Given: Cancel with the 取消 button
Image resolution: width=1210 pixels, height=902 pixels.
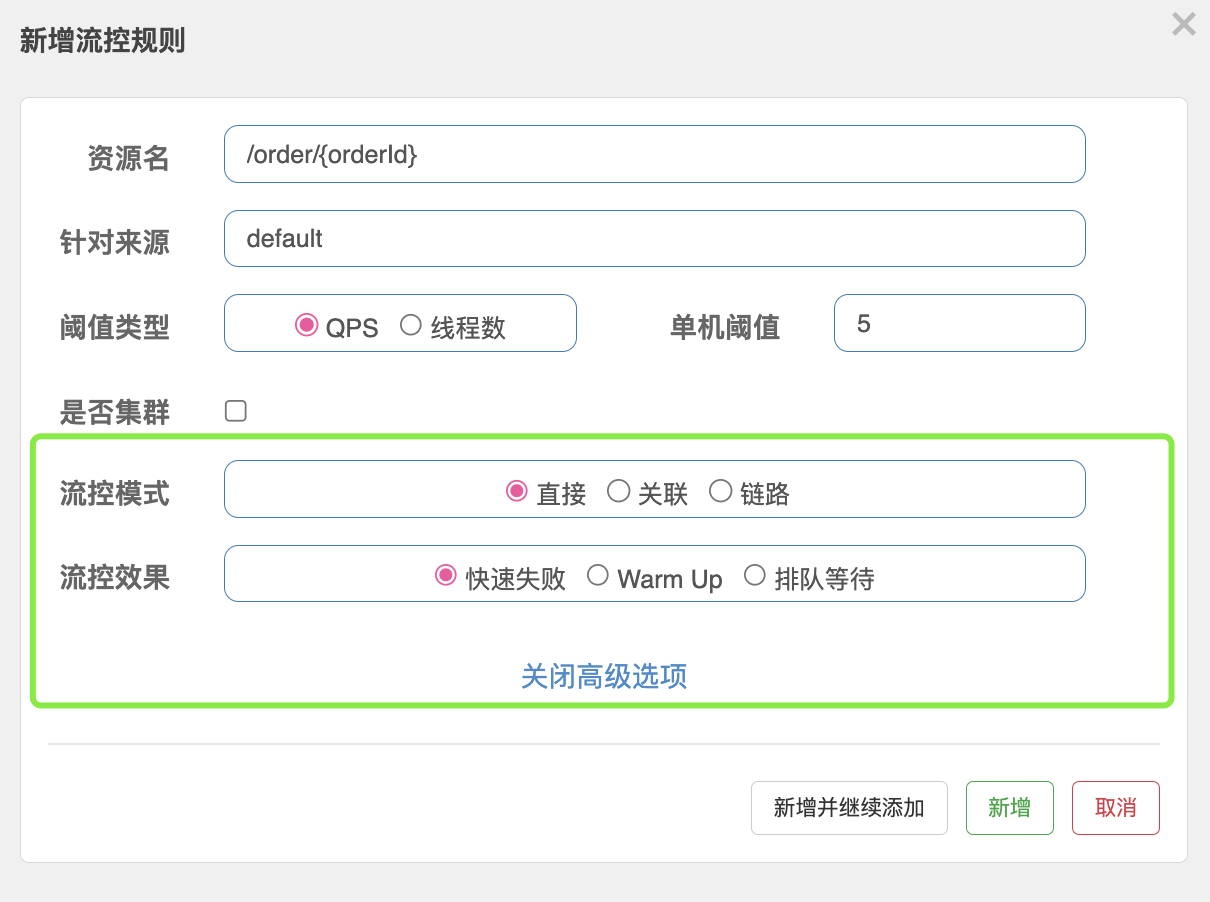Looking at the screenshot, I should click(x=1116, y=808).
